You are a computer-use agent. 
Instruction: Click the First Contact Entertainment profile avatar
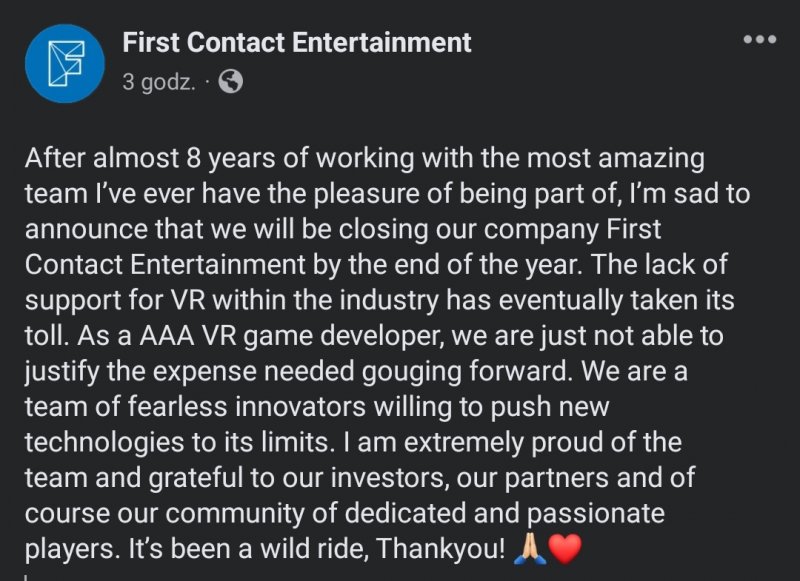point(64,63)
